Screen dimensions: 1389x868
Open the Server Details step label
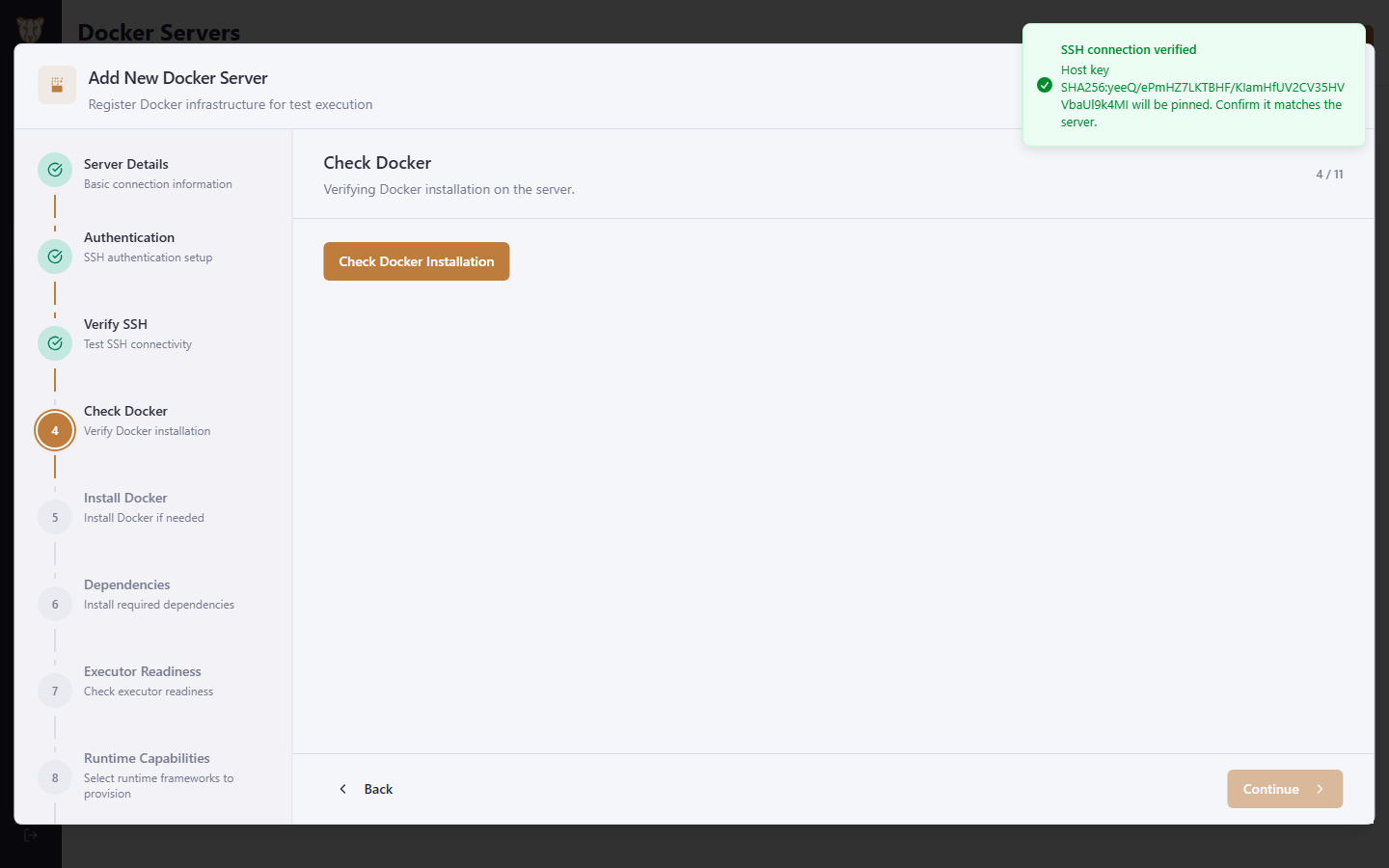click(x=126, y=164)
